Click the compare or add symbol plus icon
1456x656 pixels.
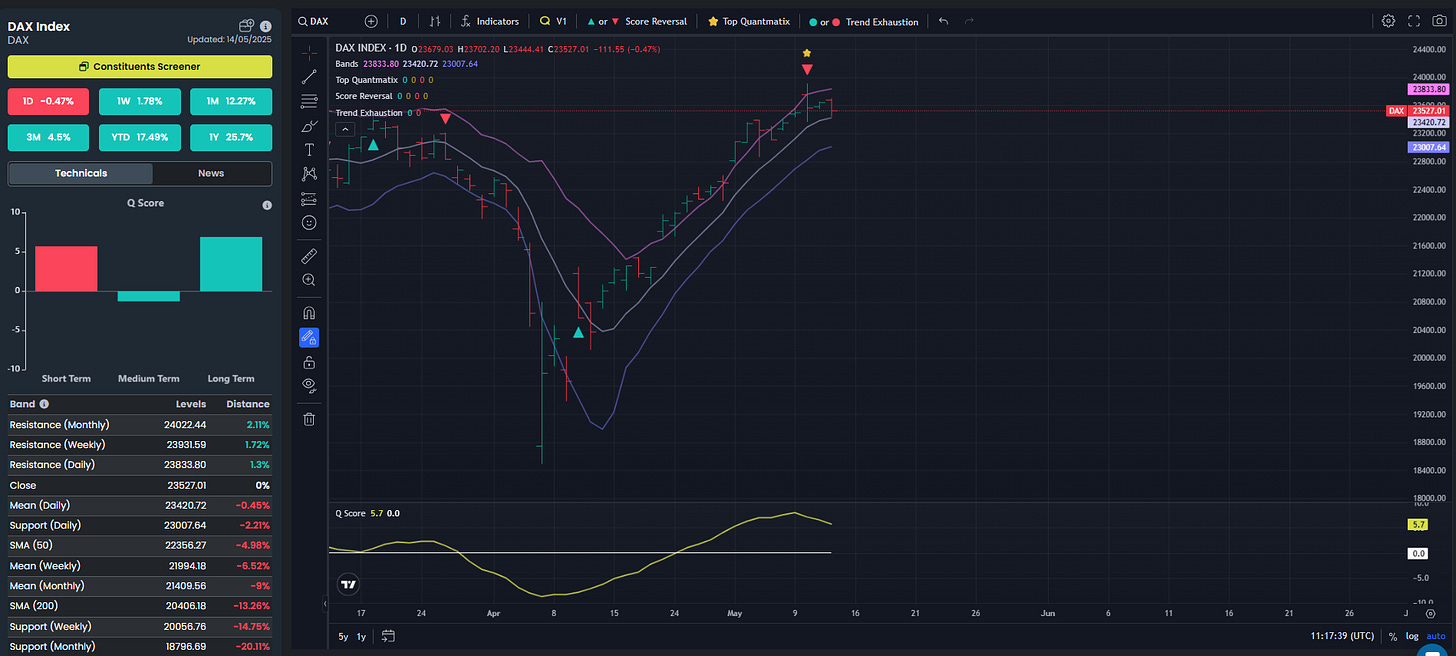tap(372, 21)
